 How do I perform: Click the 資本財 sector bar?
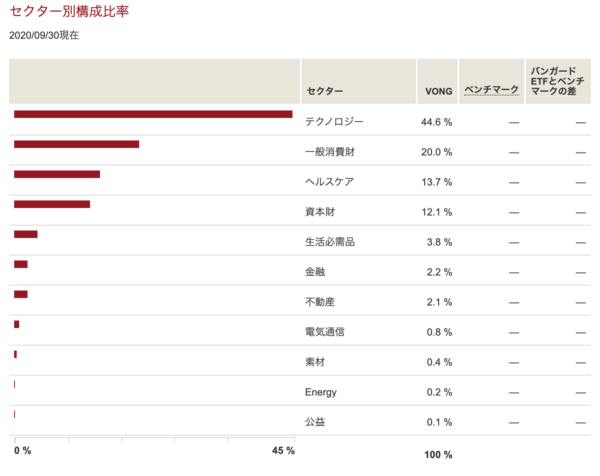(52, 204)
